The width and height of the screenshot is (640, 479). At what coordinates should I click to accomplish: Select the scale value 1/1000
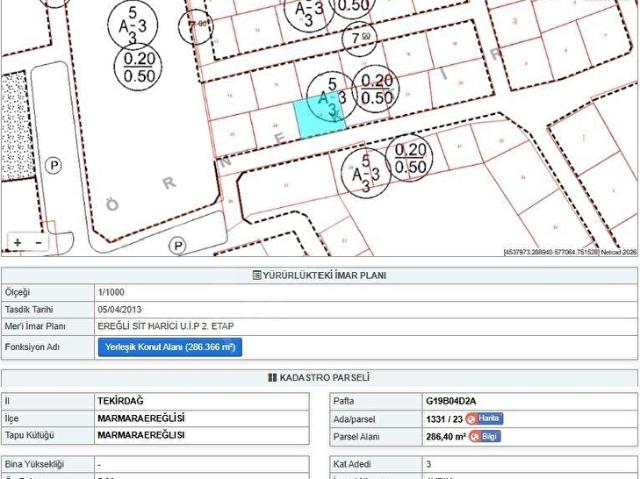(111, 292)
